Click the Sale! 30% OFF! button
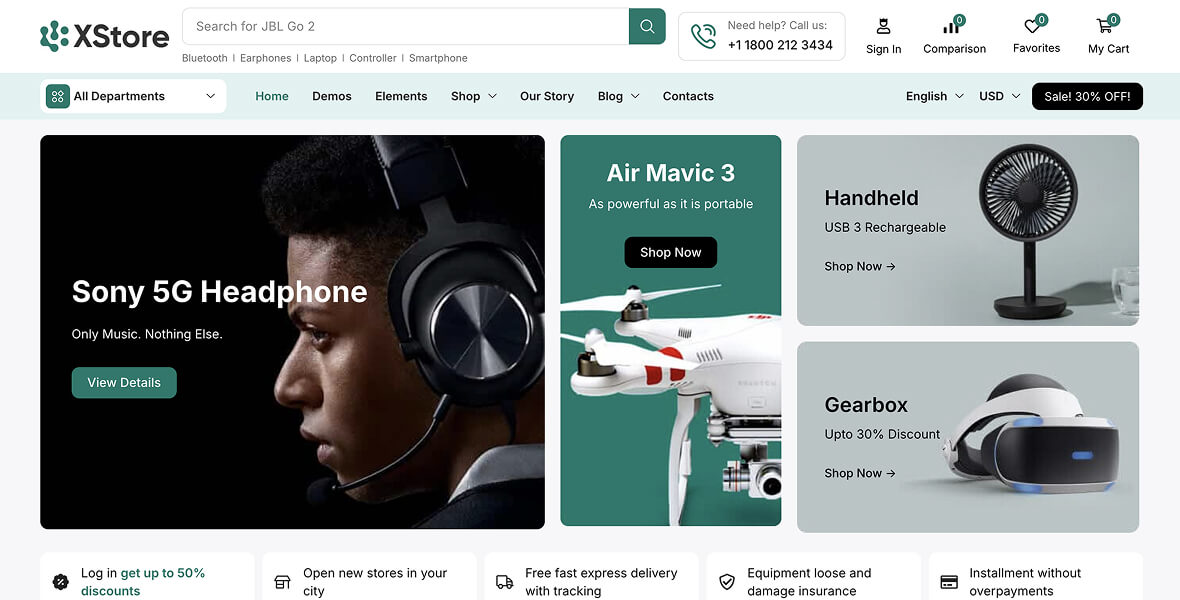1180x600 pixels. click(1087, 96)
